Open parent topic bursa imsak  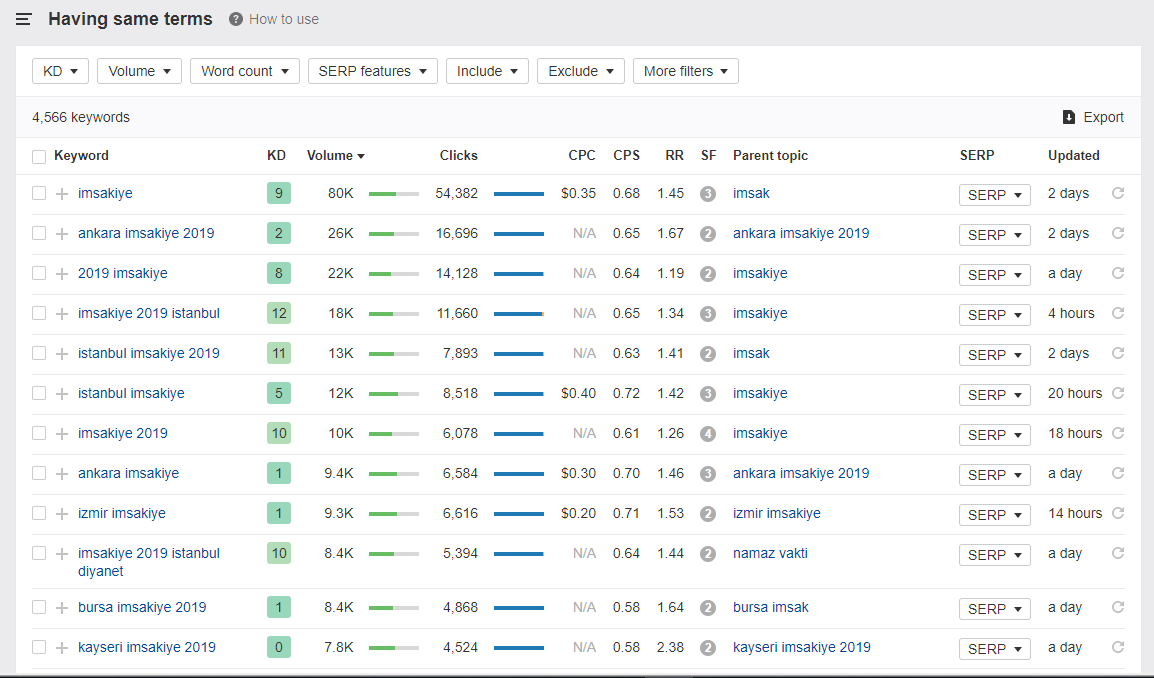[x=771, y=607]
